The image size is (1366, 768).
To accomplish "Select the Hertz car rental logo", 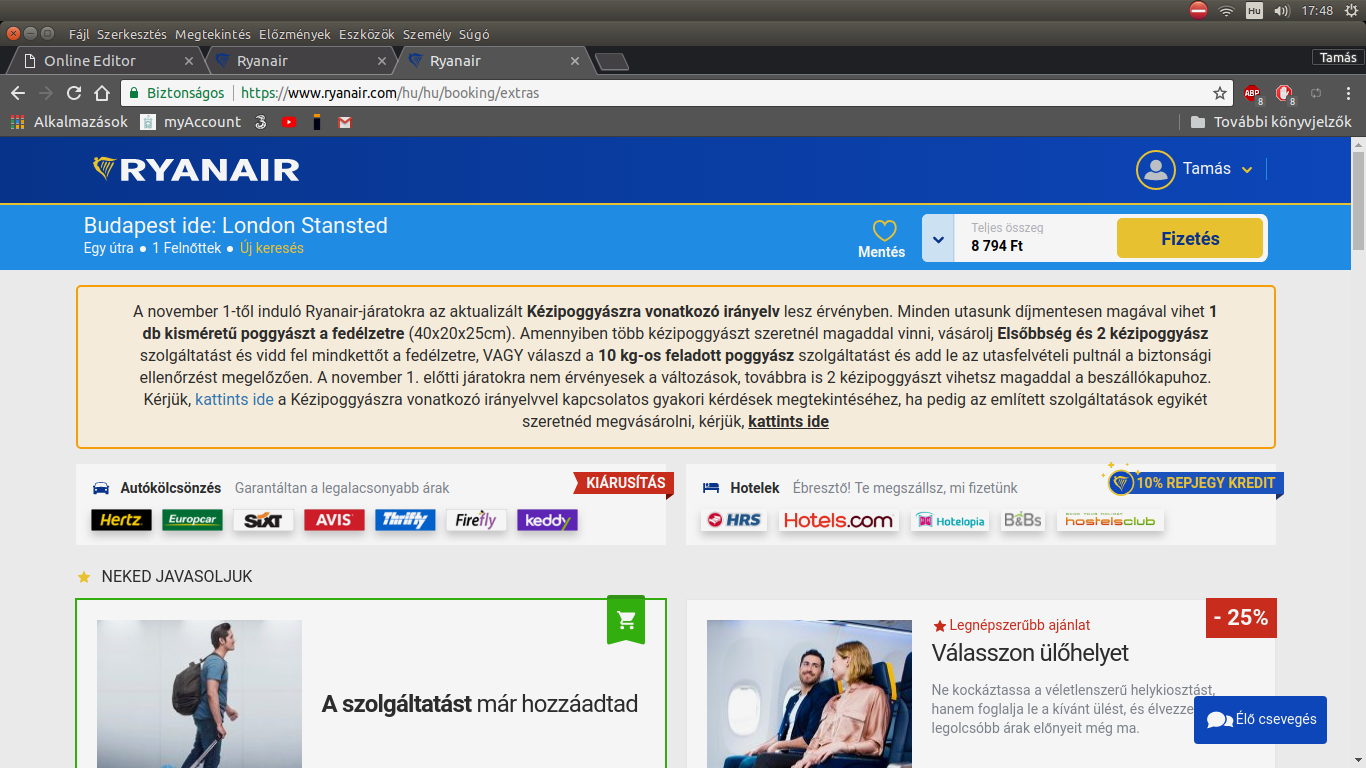I will 121,520.
